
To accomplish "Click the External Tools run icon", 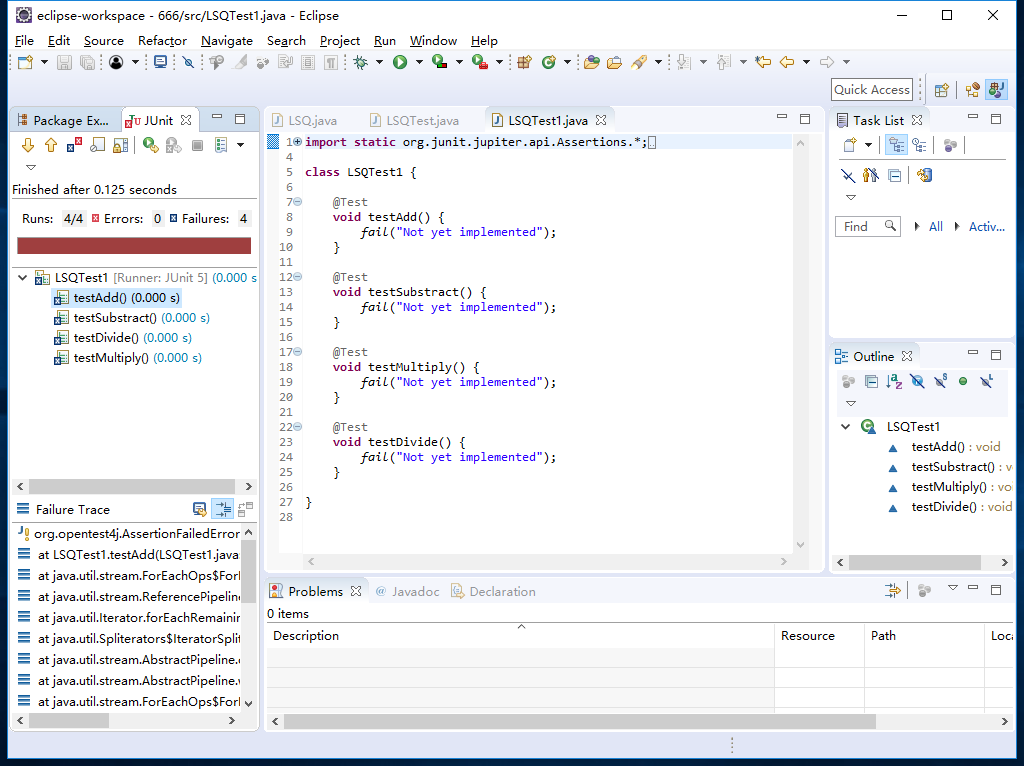I will click(x=480, y=62).
